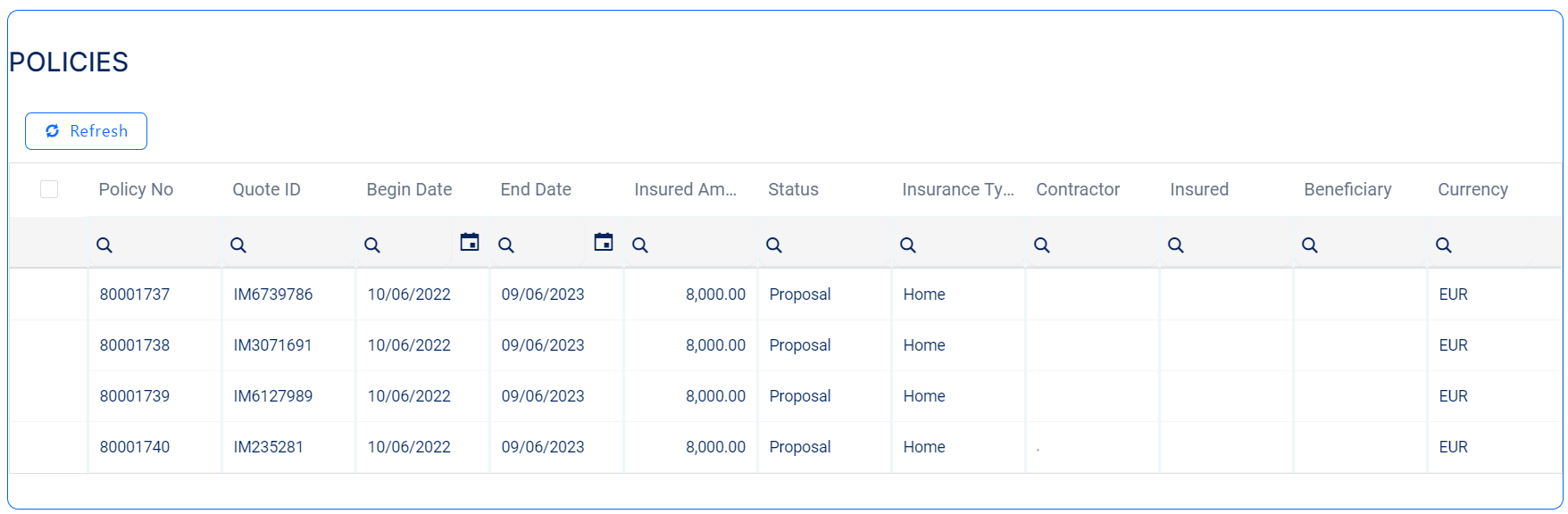Sort by the Status column header

(x=793, y=189)
